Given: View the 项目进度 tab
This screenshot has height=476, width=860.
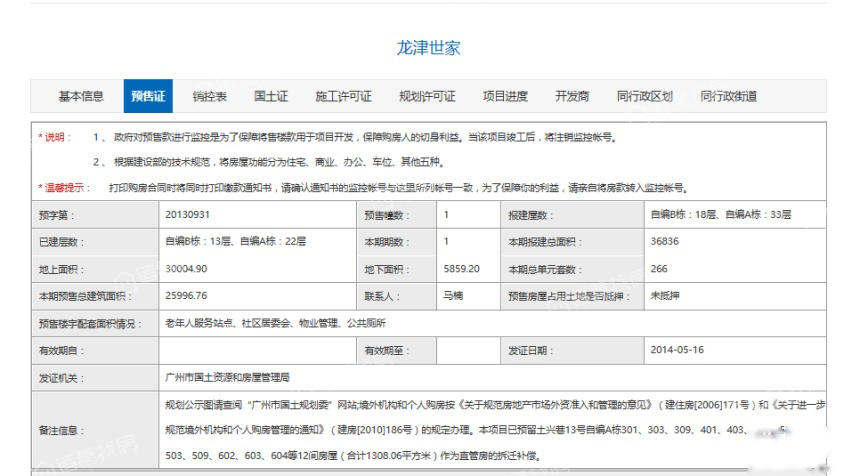Looking at the screenshot, I should (505, 97).
